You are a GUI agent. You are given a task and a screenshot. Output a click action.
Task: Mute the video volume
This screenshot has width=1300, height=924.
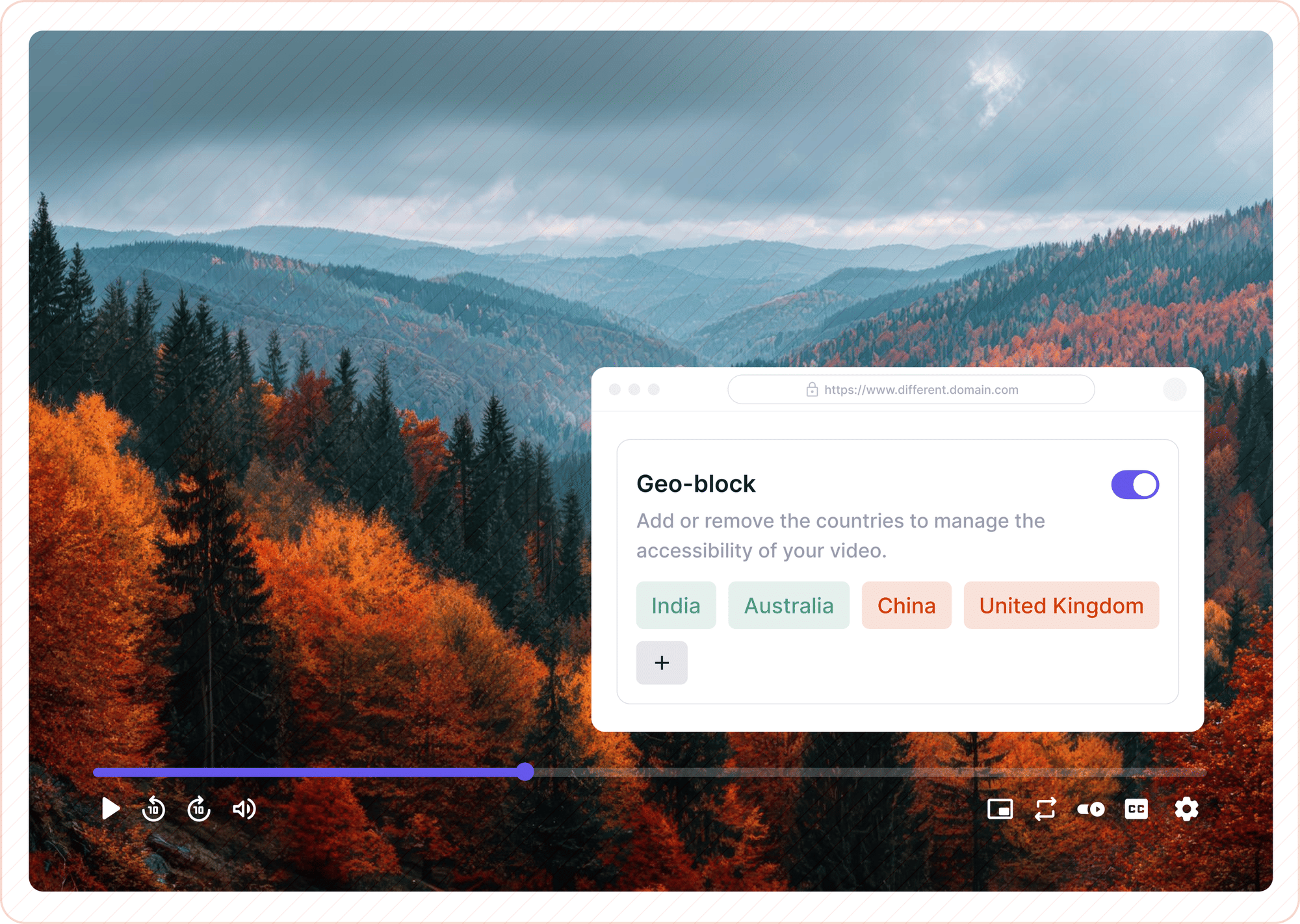pos(244,809)
